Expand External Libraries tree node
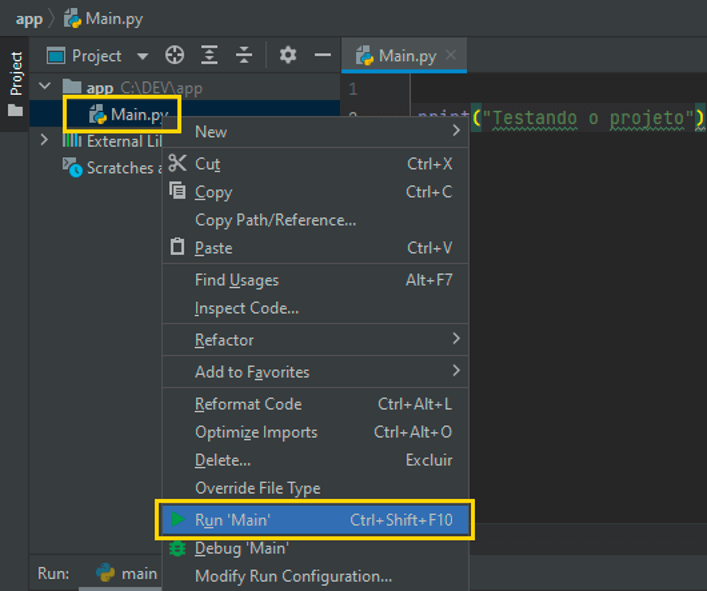The height and width of the screenshot is (591, 707). coord(44,140)
